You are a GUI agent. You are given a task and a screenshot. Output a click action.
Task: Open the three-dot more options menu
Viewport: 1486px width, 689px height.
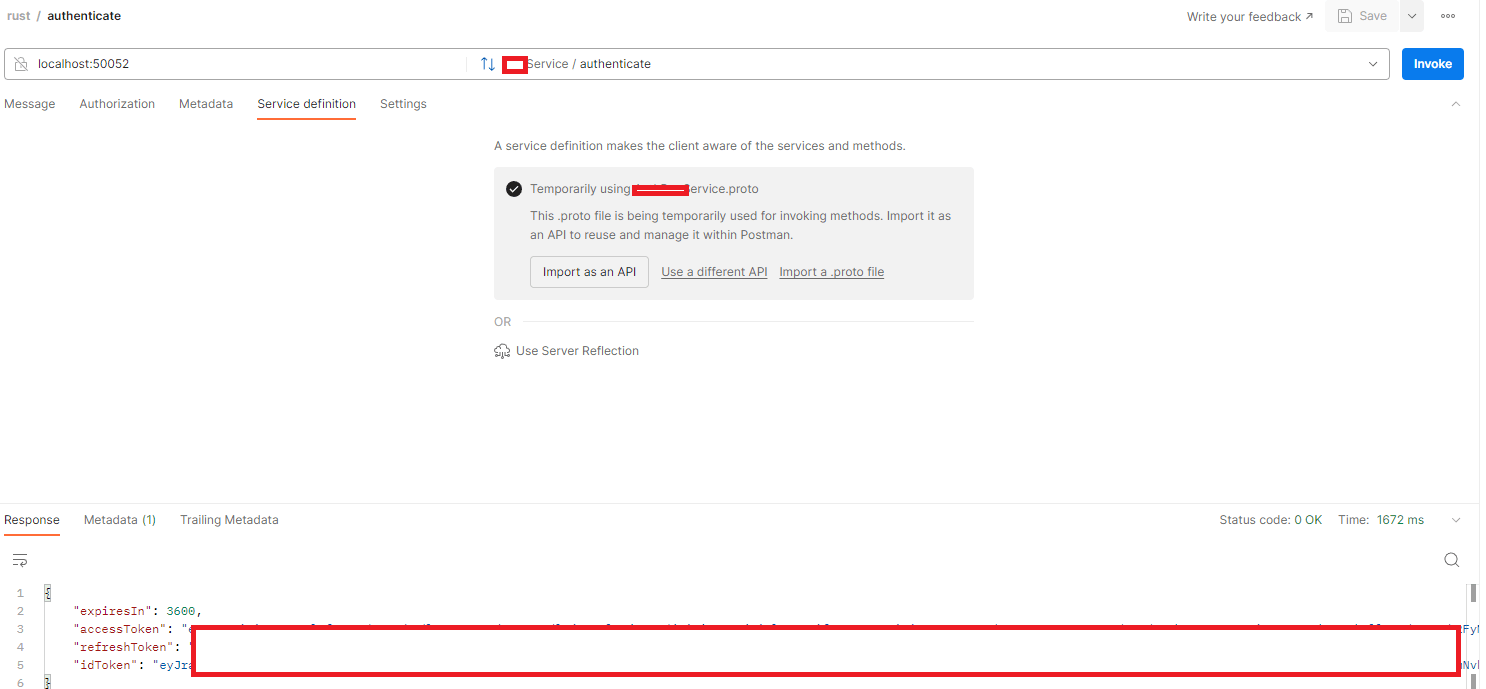(x=1448, y=16)
